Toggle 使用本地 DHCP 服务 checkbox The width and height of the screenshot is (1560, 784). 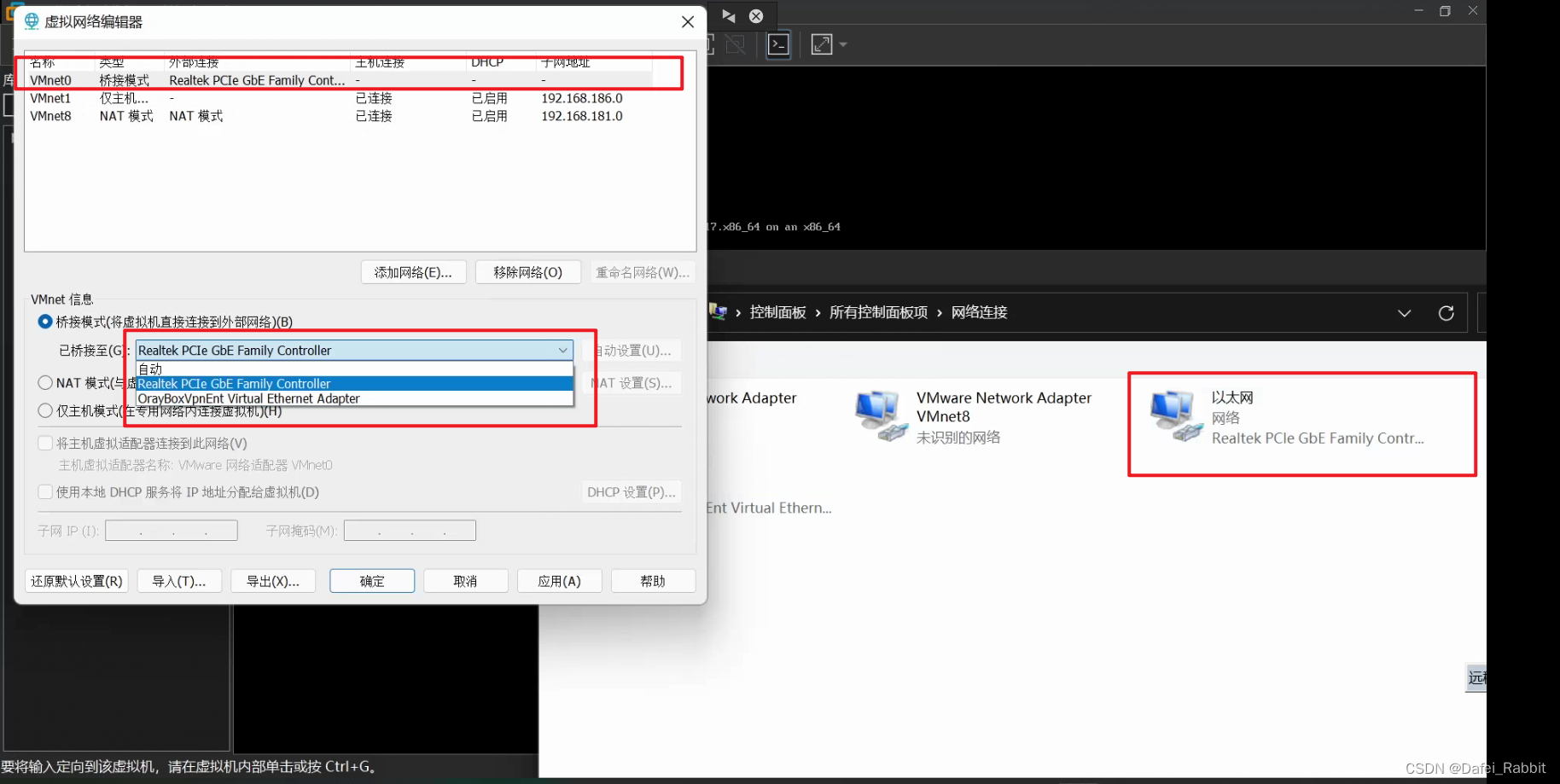[x=45, y=491]
